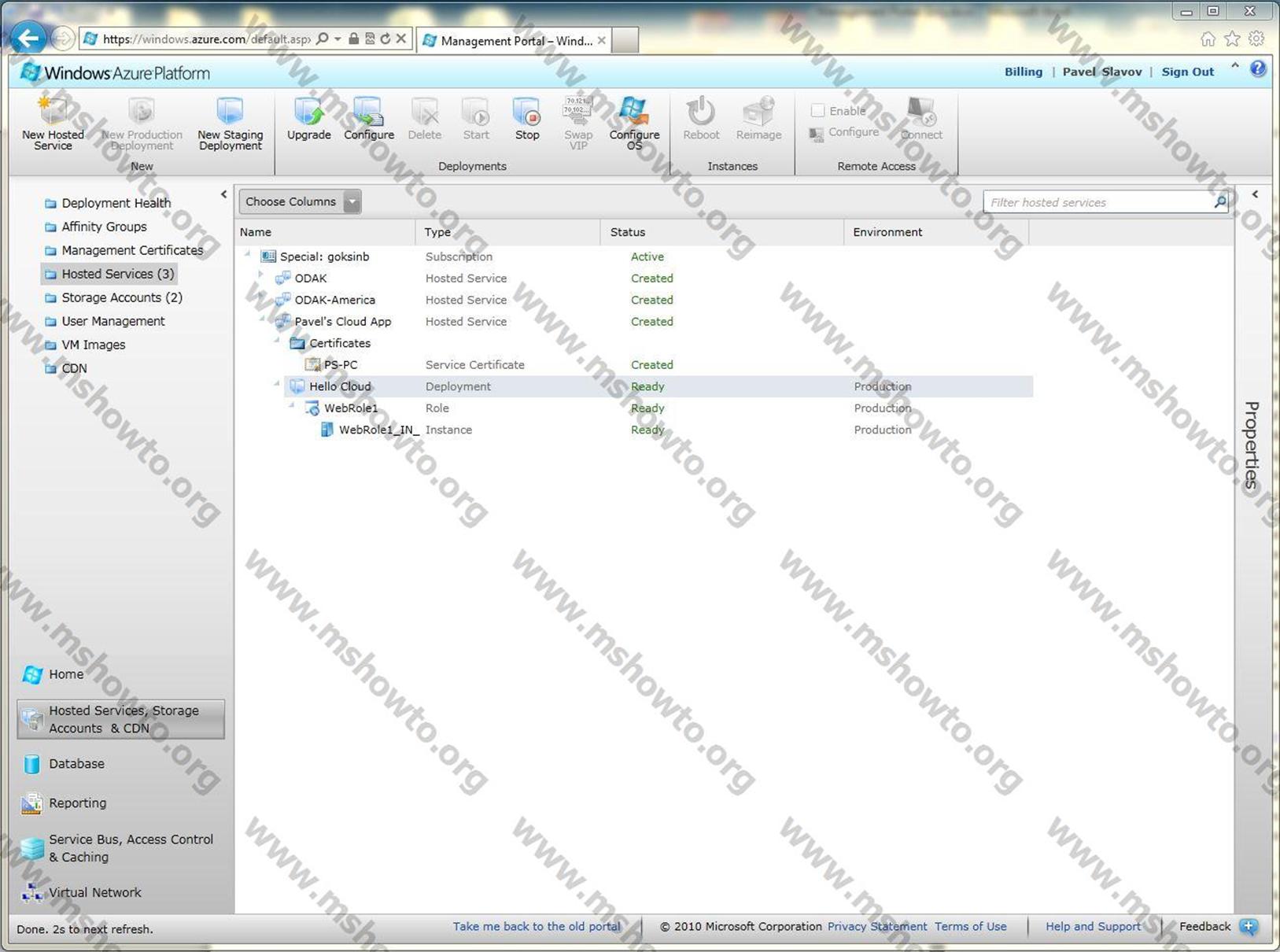Click the Configure deployment icon
1280x952 pixels.
367,111
